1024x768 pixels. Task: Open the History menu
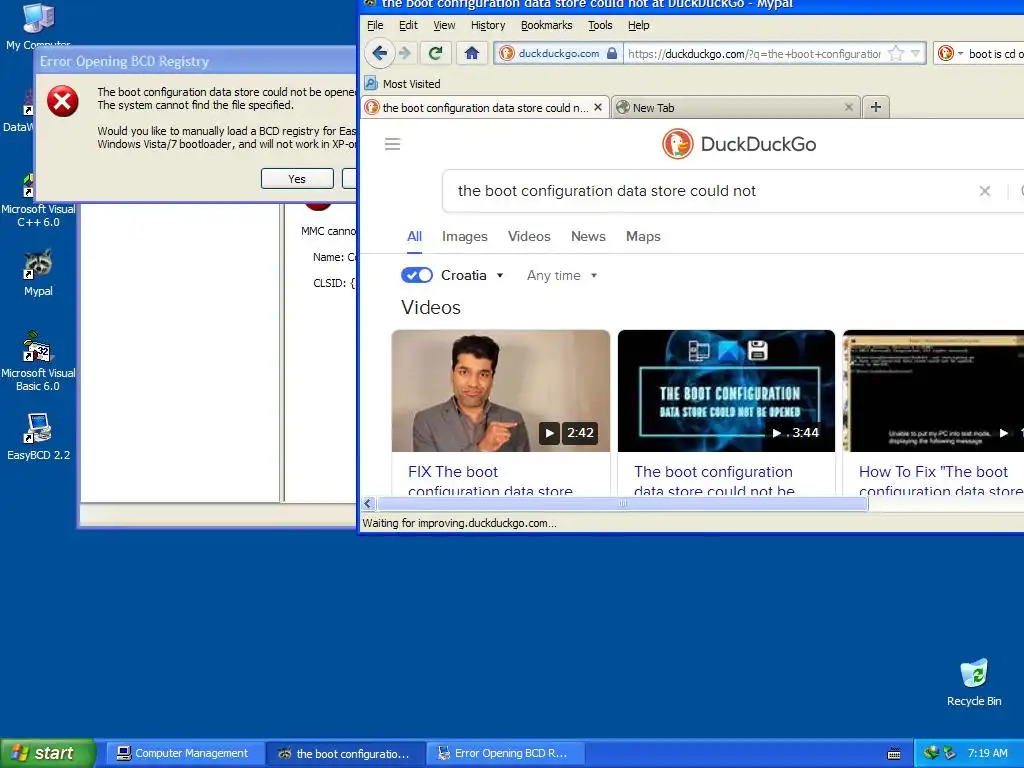pyautogui.click(x=488, y=25)
